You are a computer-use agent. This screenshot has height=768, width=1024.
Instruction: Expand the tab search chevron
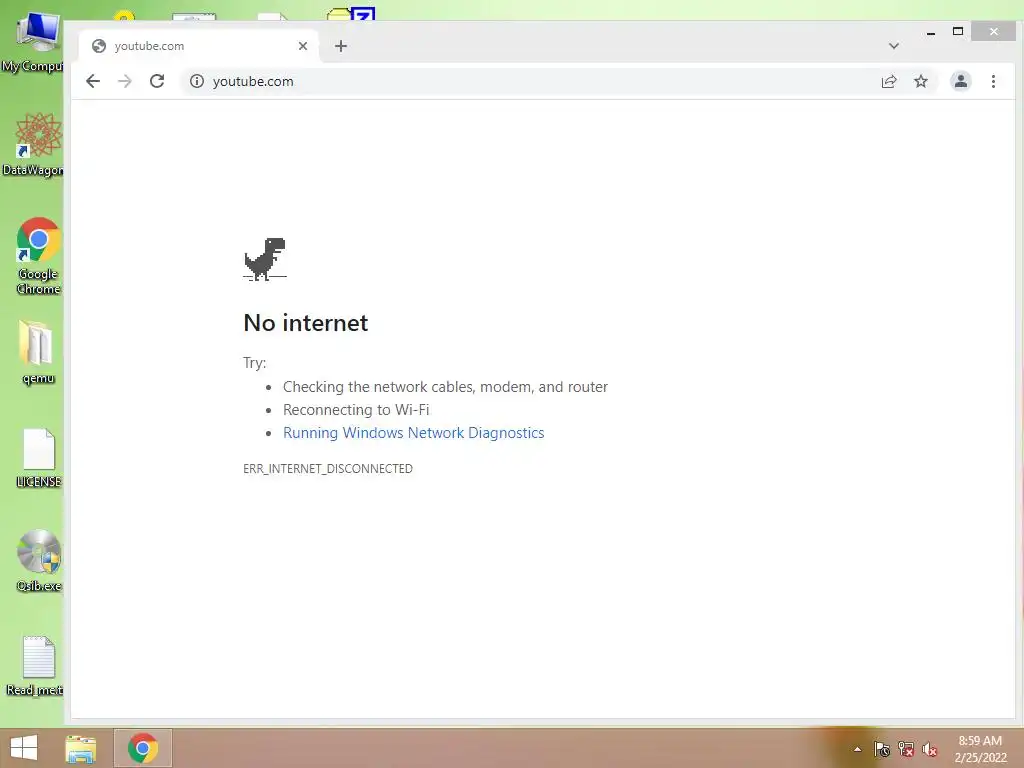(894, 46)
